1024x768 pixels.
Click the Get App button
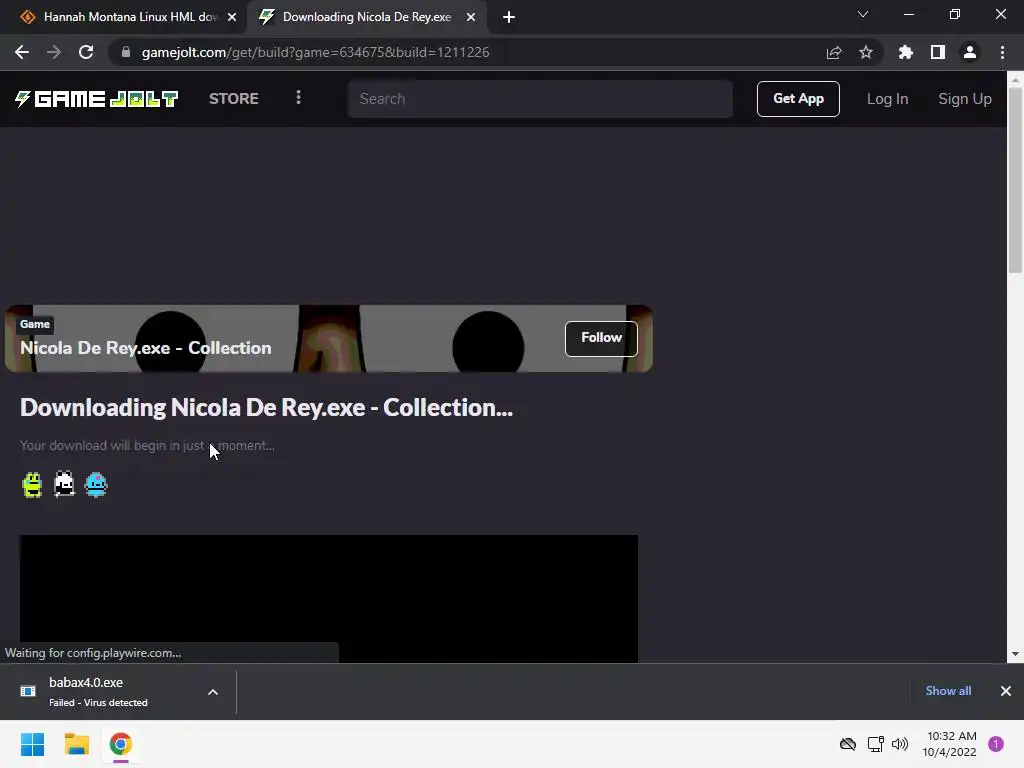[798, 99]
